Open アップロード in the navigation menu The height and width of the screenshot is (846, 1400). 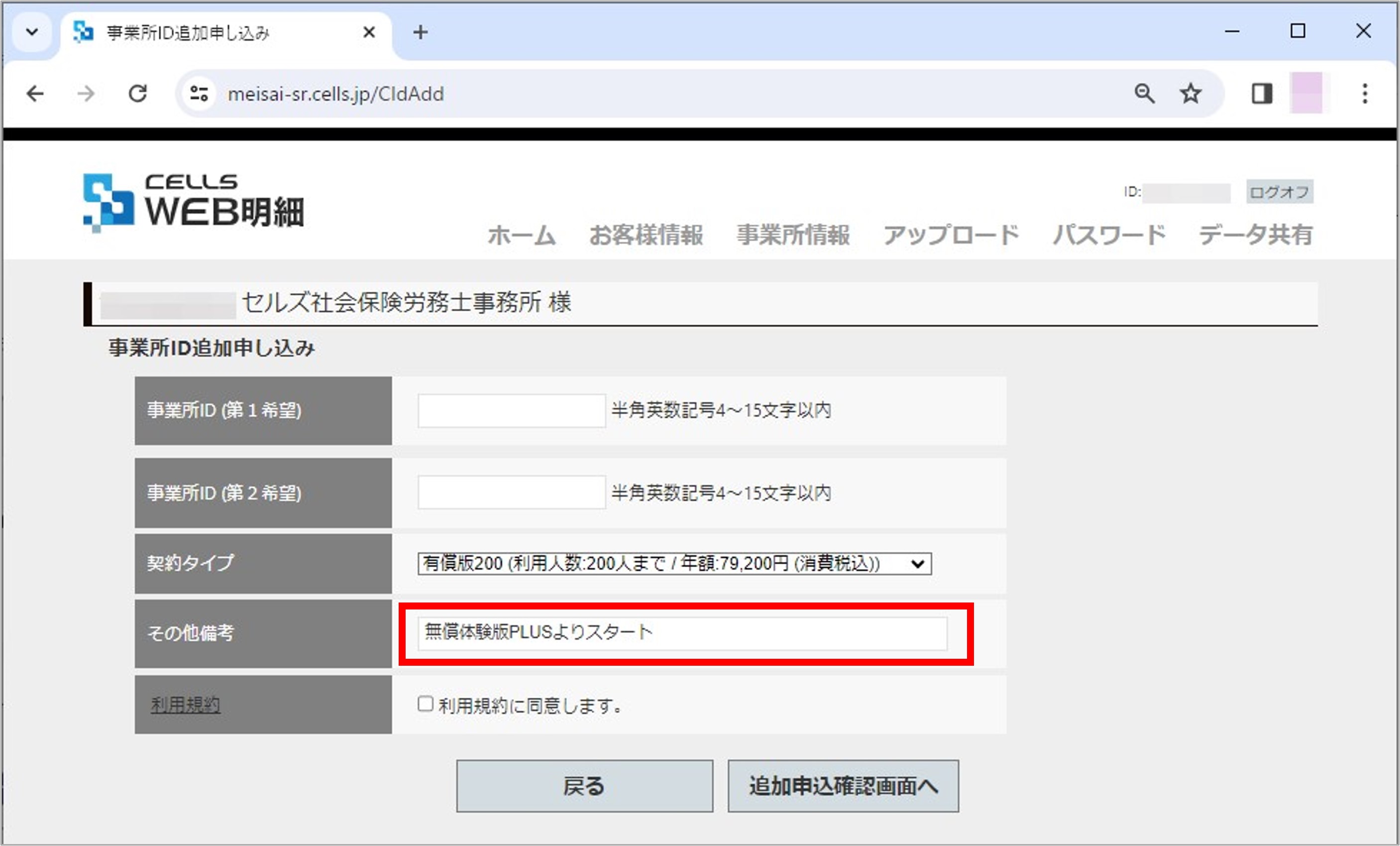pos(951,234)
